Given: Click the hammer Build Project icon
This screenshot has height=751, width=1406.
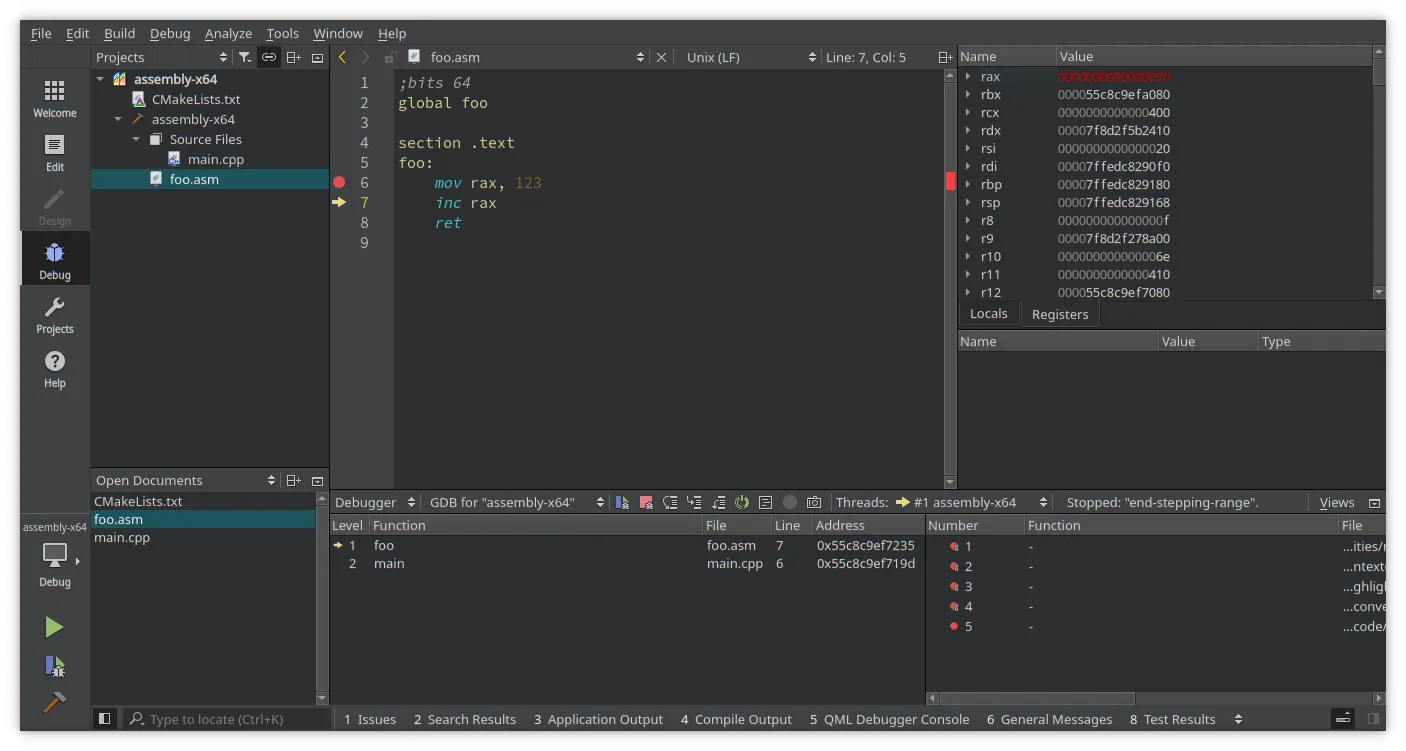Looking at the screenshot, I should click(x=54, y=703).
